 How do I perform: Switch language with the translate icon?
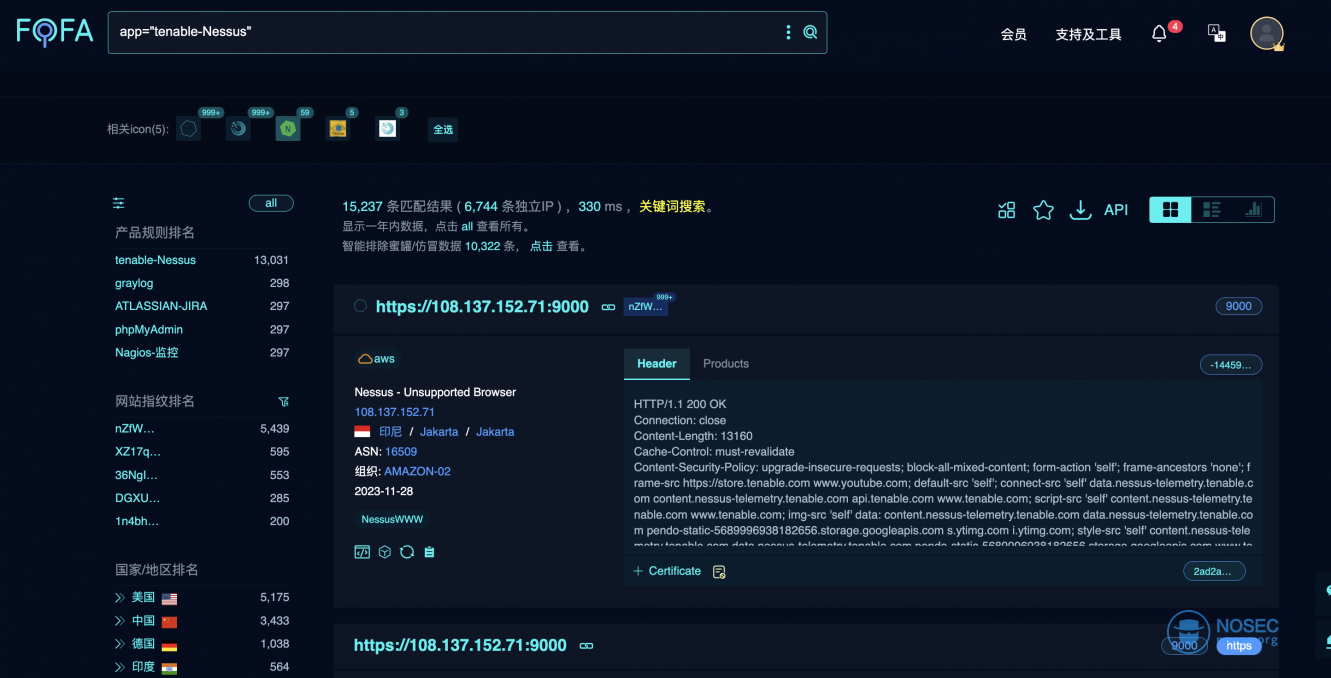pos(1217,33)
